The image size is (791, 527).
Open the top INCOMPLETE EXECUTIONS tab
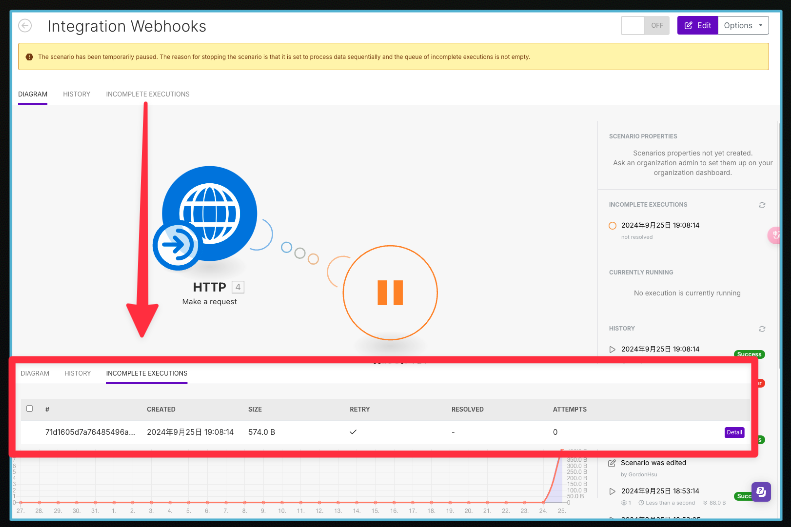coord(147,94)
